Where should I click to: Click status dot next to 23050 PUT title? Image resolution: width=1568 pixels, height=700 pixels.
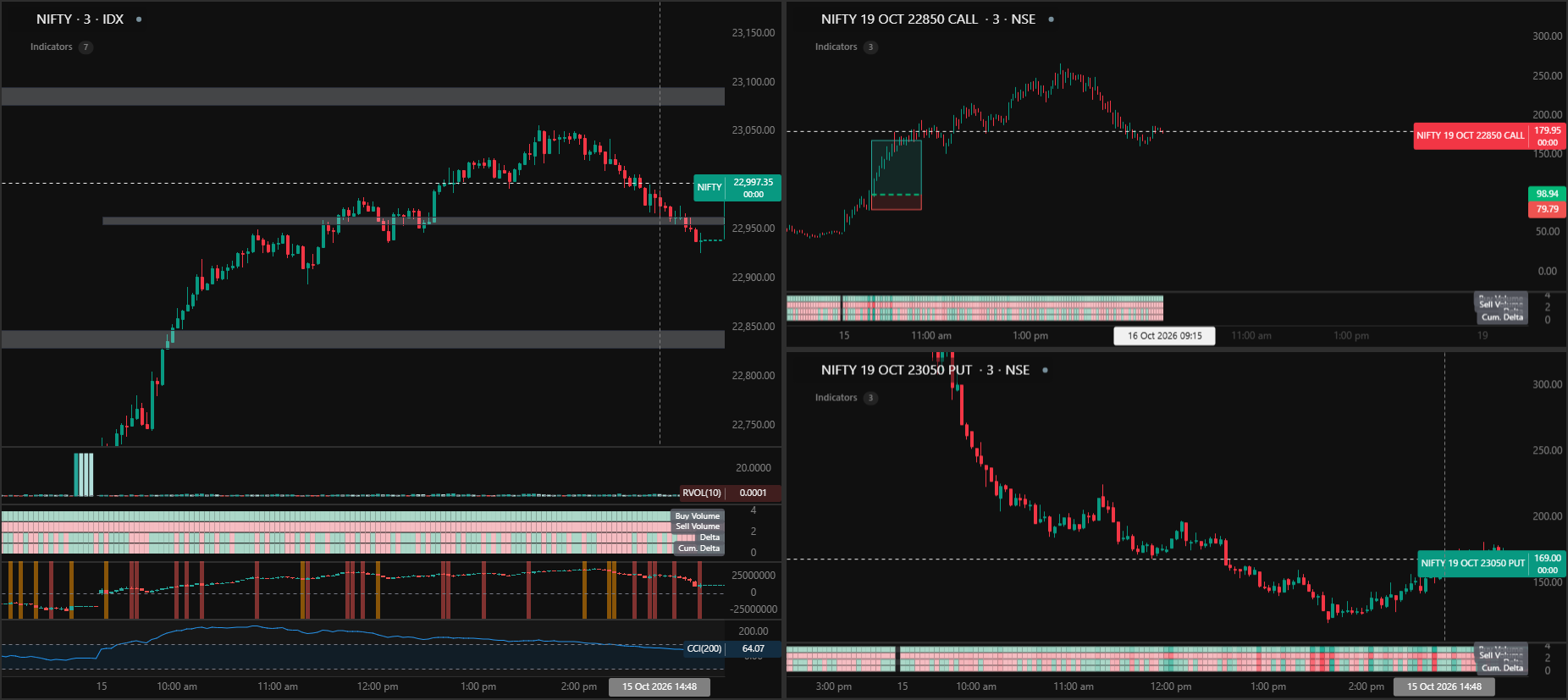pyautogui.click(x=1046, y=370)
